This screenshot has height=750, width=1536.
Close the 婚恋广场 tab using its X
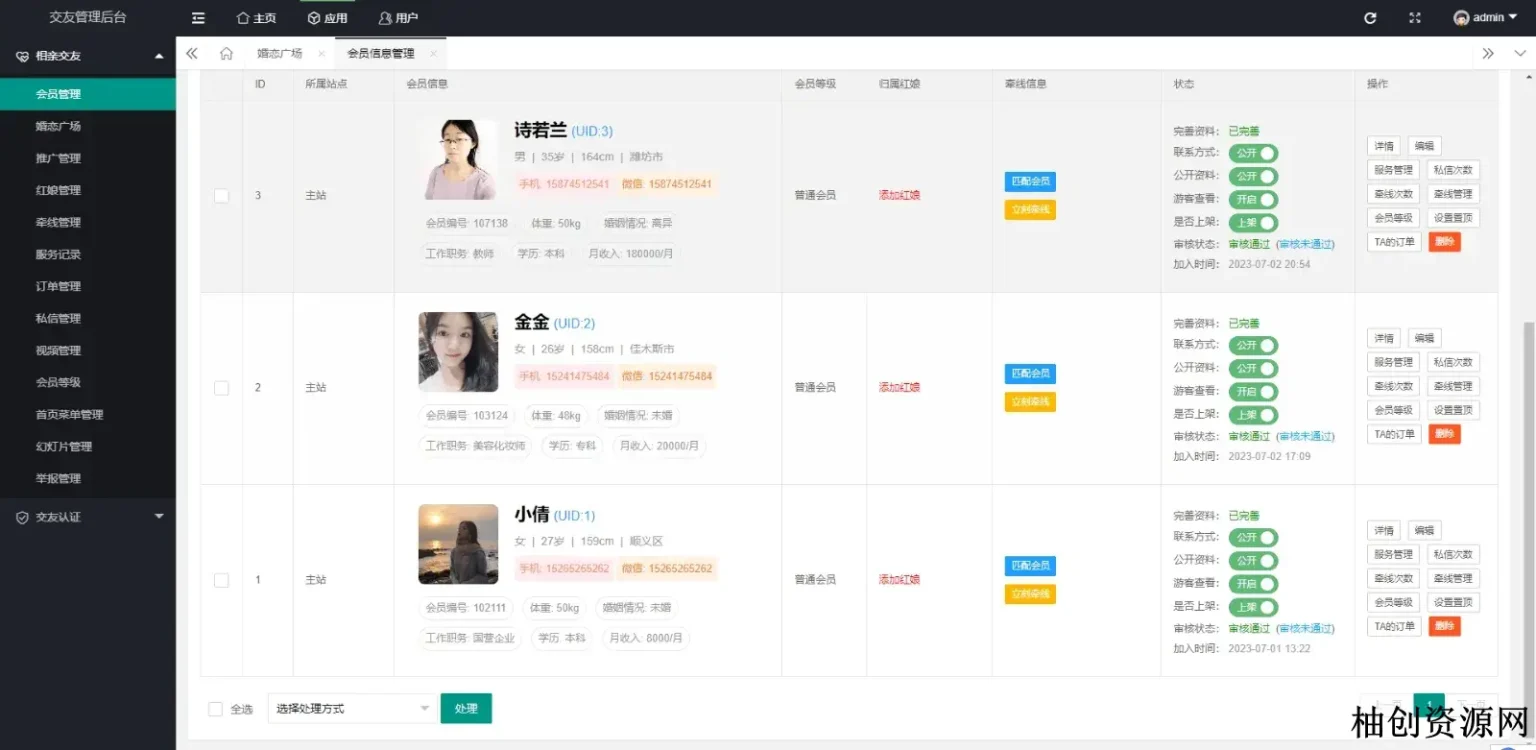tap(321, 54)
